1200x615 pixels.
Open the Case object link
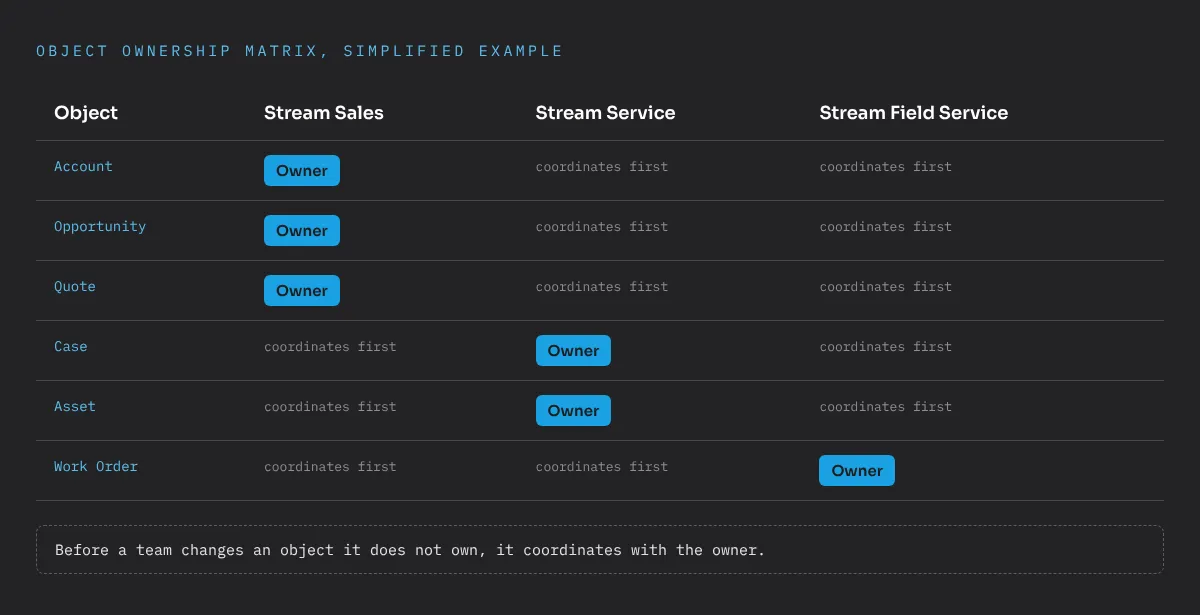pos(71,347)
